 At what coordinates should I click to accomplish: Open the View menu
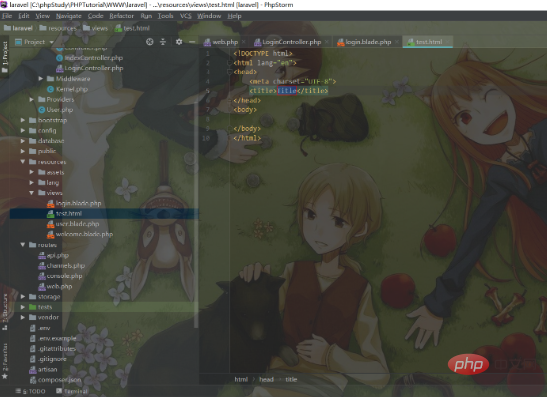(43, 16)
